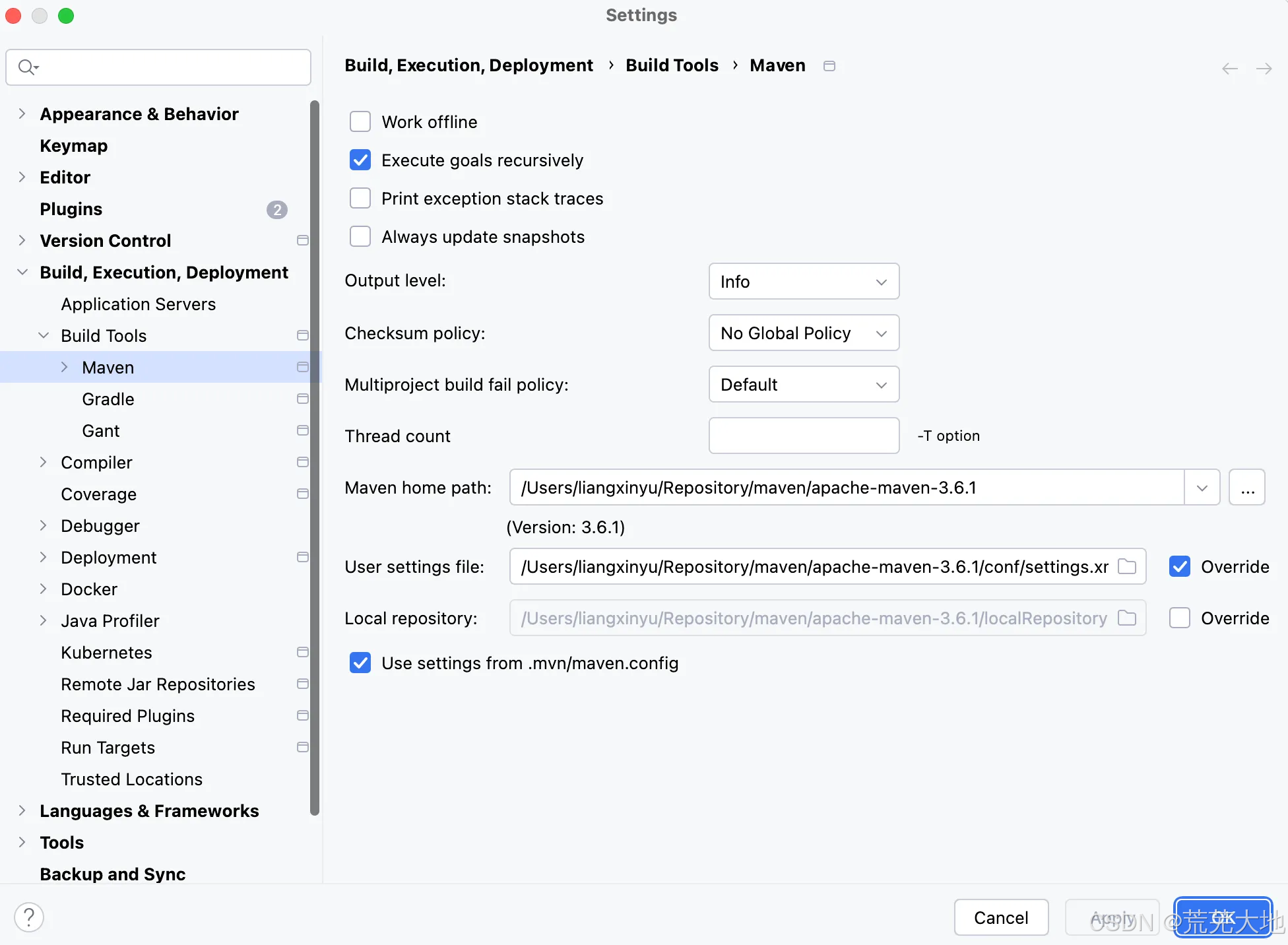Enable Work offline checkbox
This screenshot has height=945, width=1288.
[360, 122]
